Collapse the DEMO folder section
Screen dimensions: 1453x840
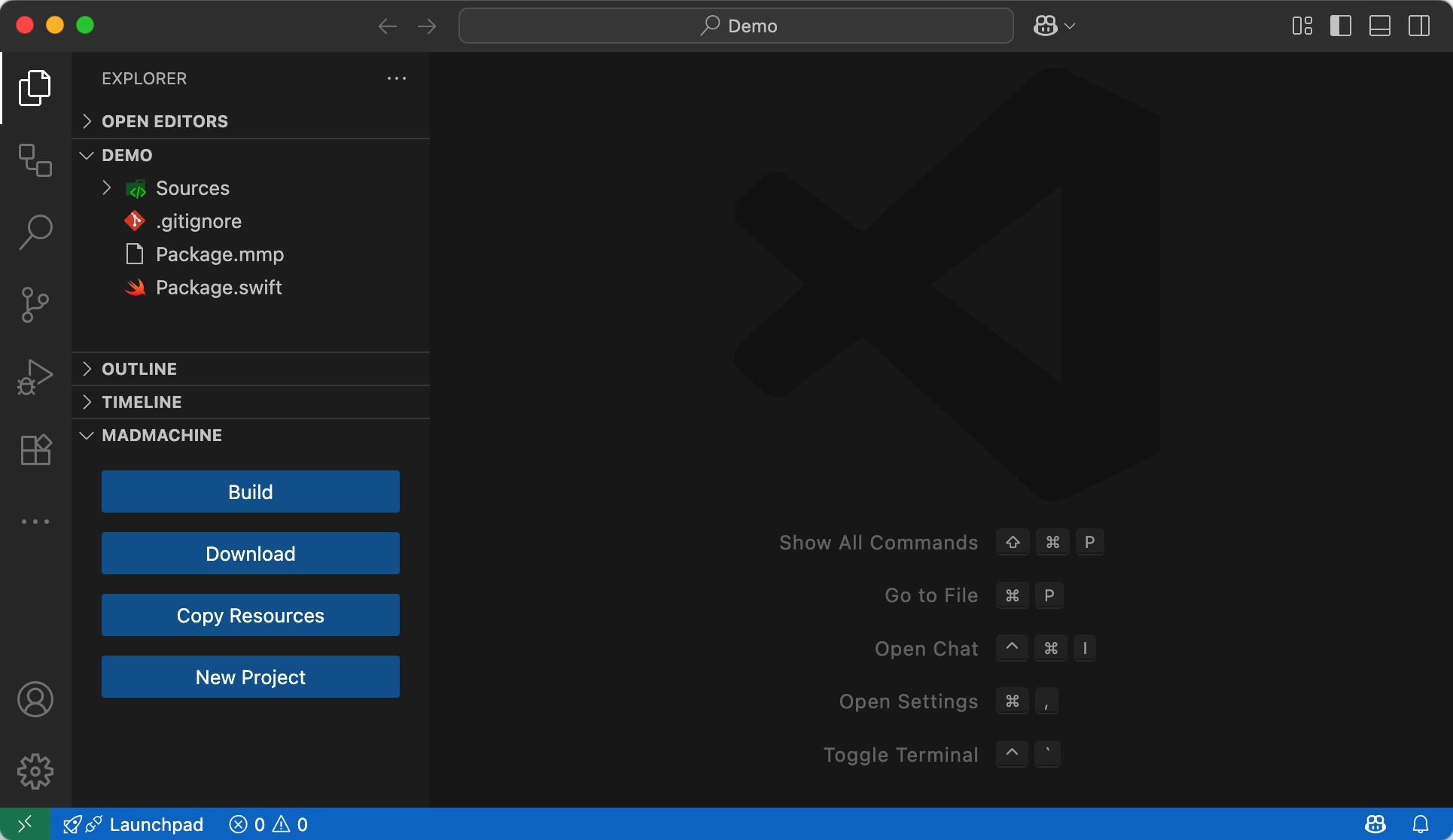[251, 155]
